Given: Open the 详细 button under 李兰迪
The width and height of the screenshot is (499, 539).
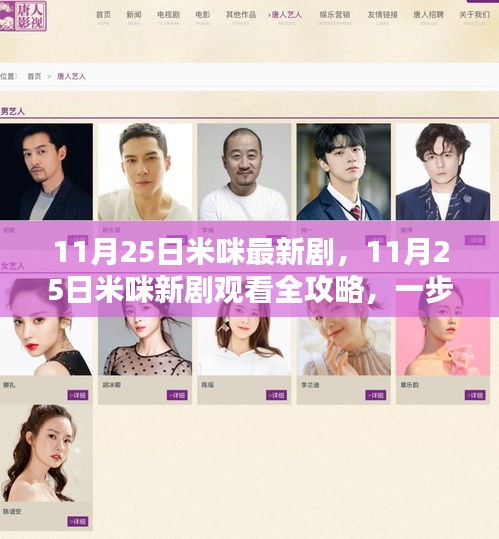Looking at the screenshot, I should point(376,395).
